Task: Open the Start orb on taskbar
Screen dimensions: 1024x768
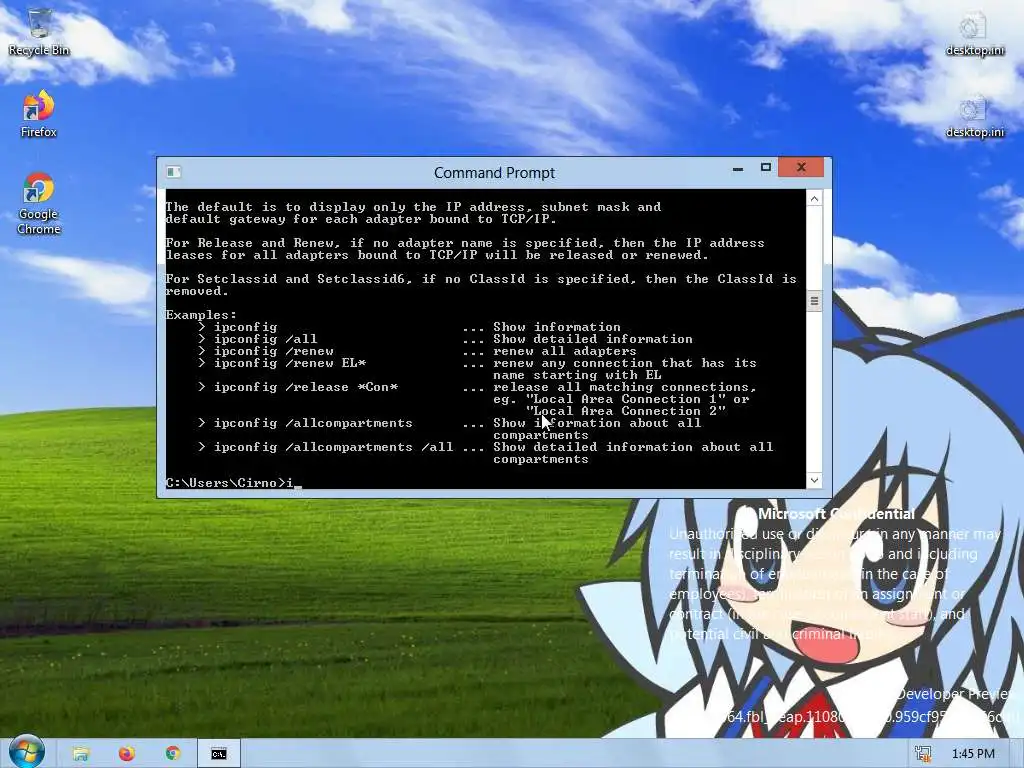Action: 26,751
